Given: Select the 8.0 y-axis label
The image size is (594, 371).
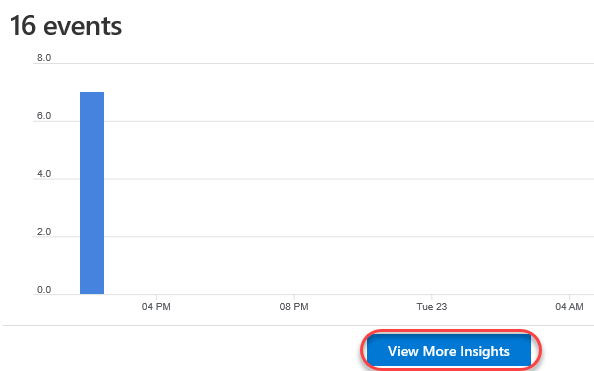Looking at the screenshot, I should [x=44, y=58].
